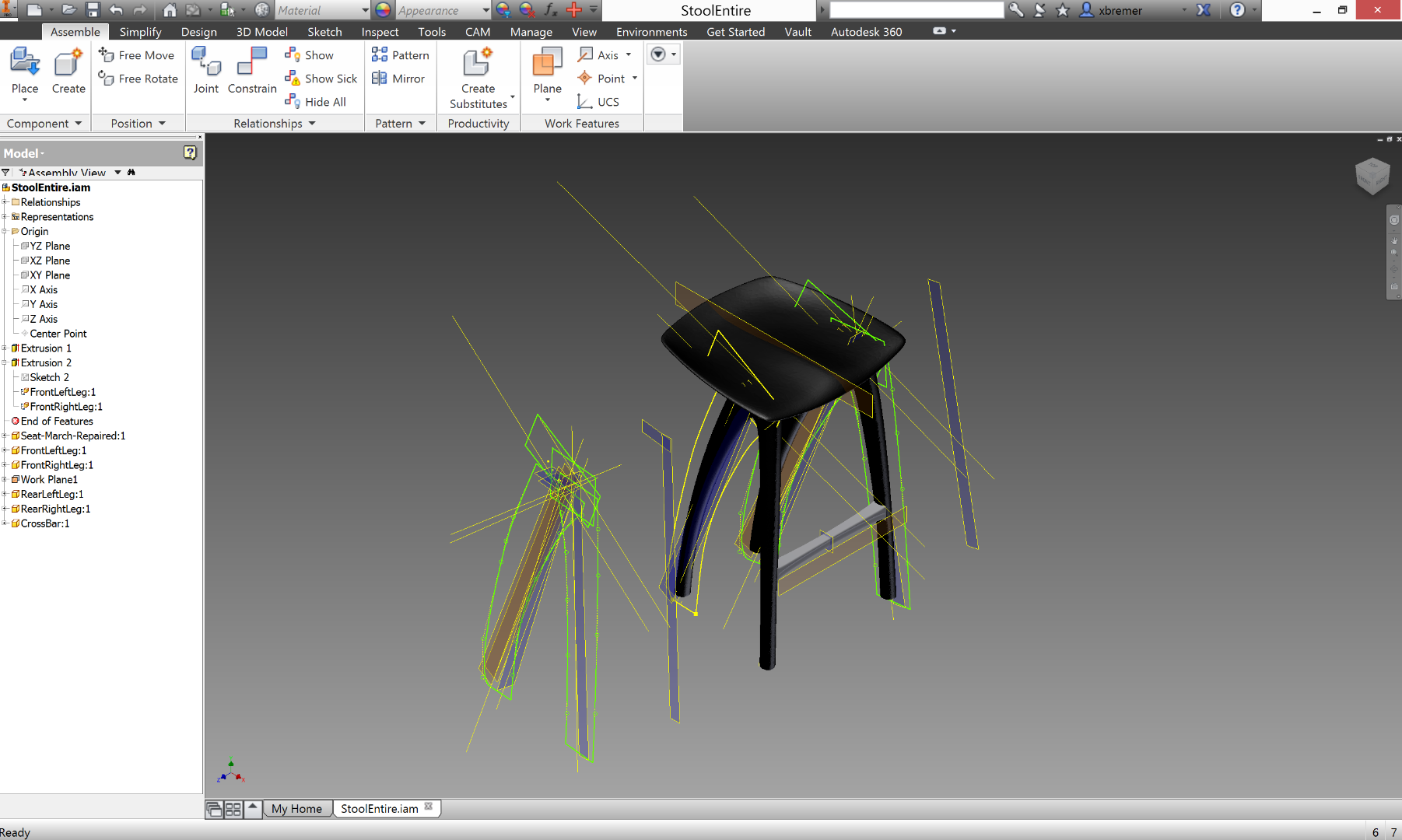The height and width of the screenshot is (840, 1402).
Task: Open the xbremer account dropdown
Action: [x=1185, y=10]
